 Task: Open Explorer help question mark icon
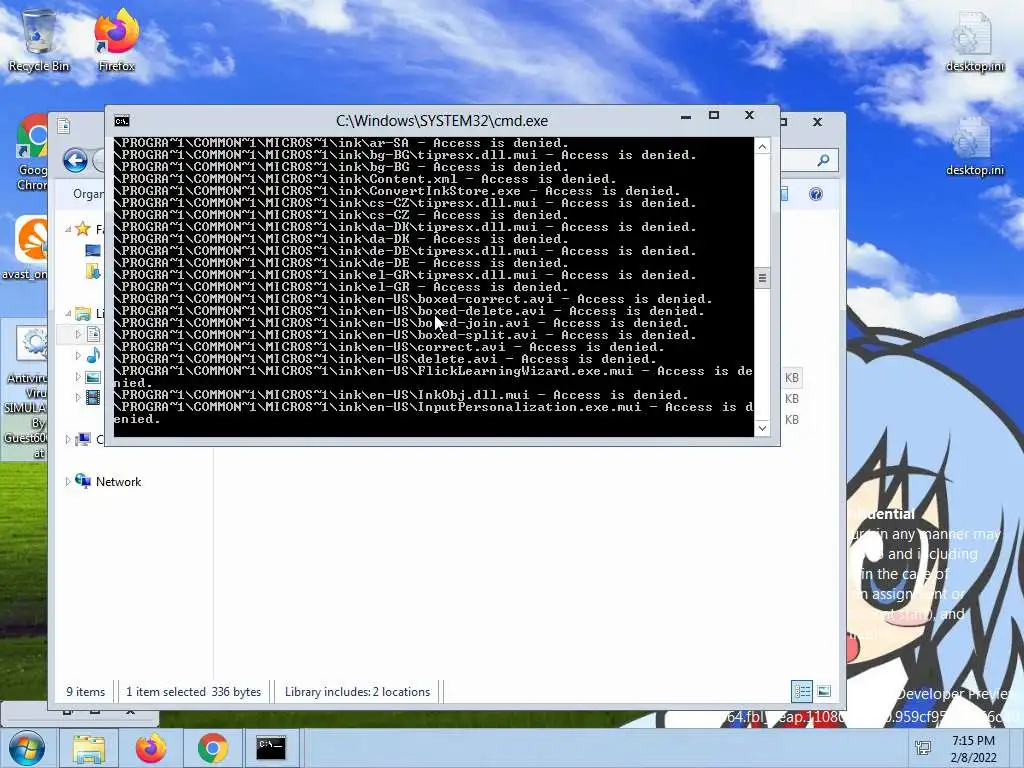coord(816,194)
